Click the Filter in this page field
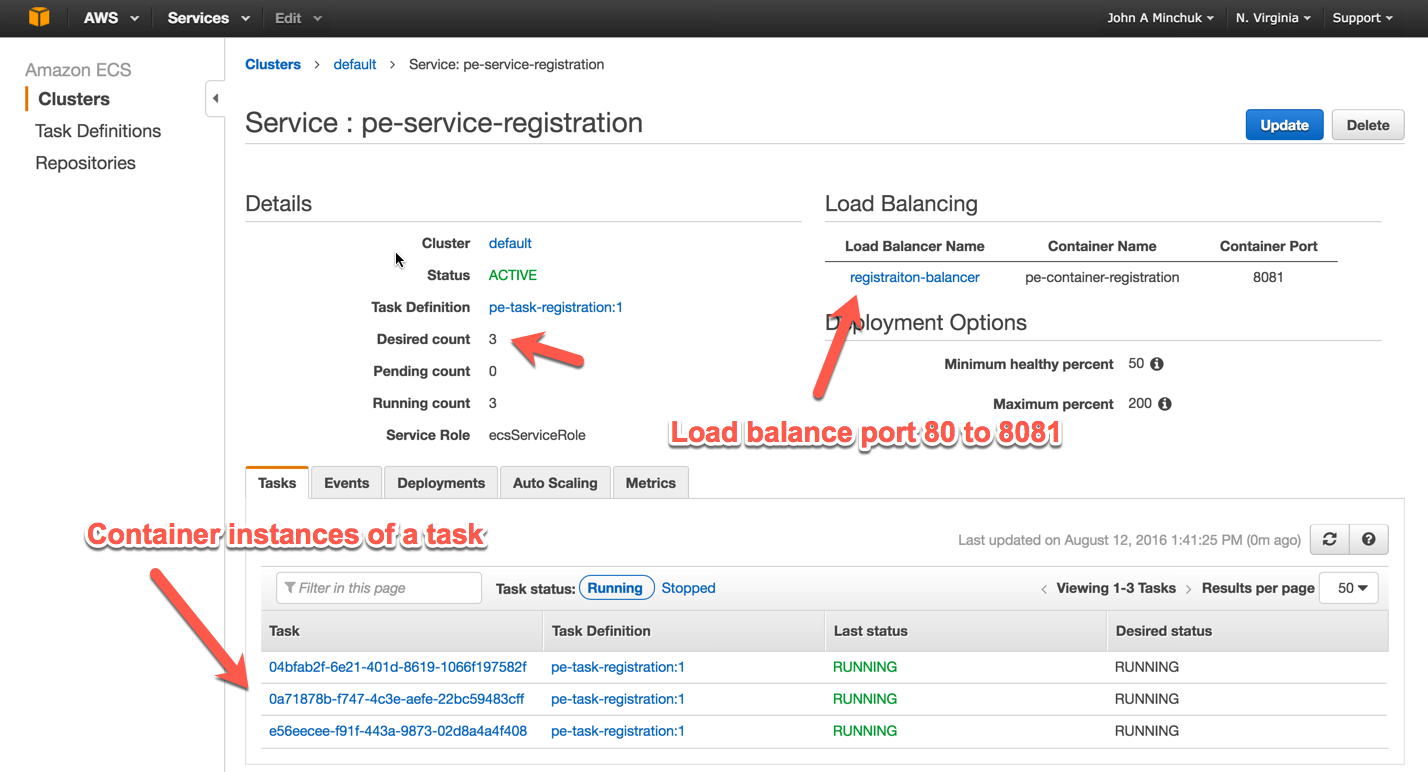Viewport: 1428px width, 772px height. (x=379, y=588)
